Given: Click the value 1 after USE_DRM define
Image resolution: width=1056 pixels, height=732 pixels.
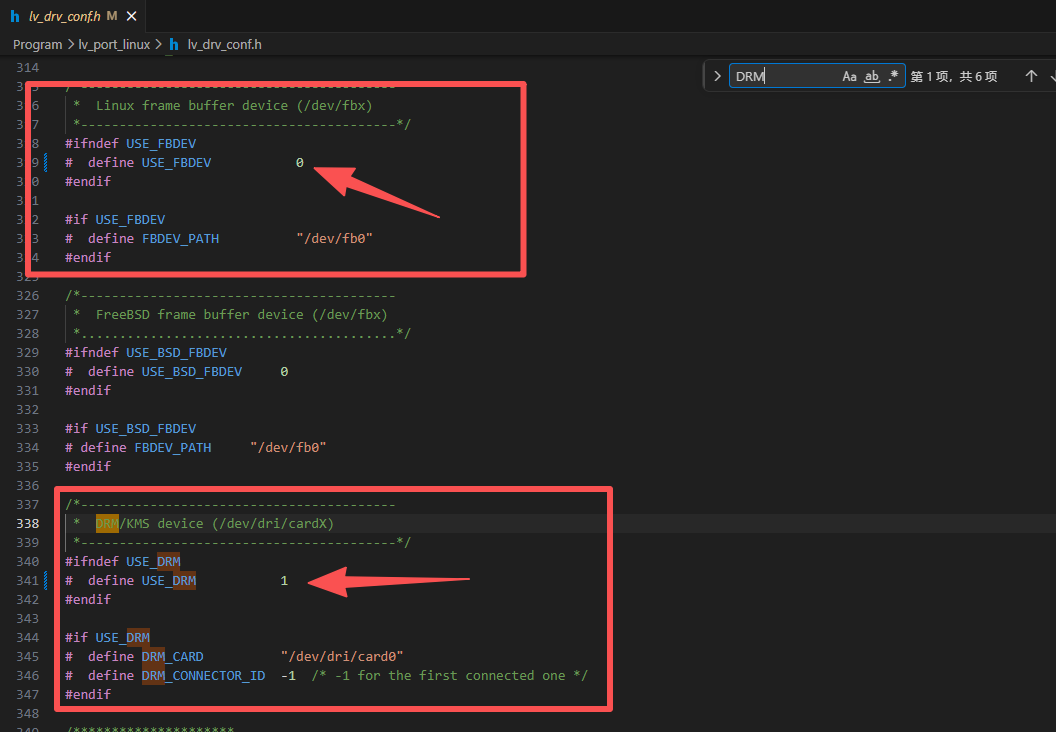Looking at the screenshot, I should pyautogui.click(x=284, y=580).
